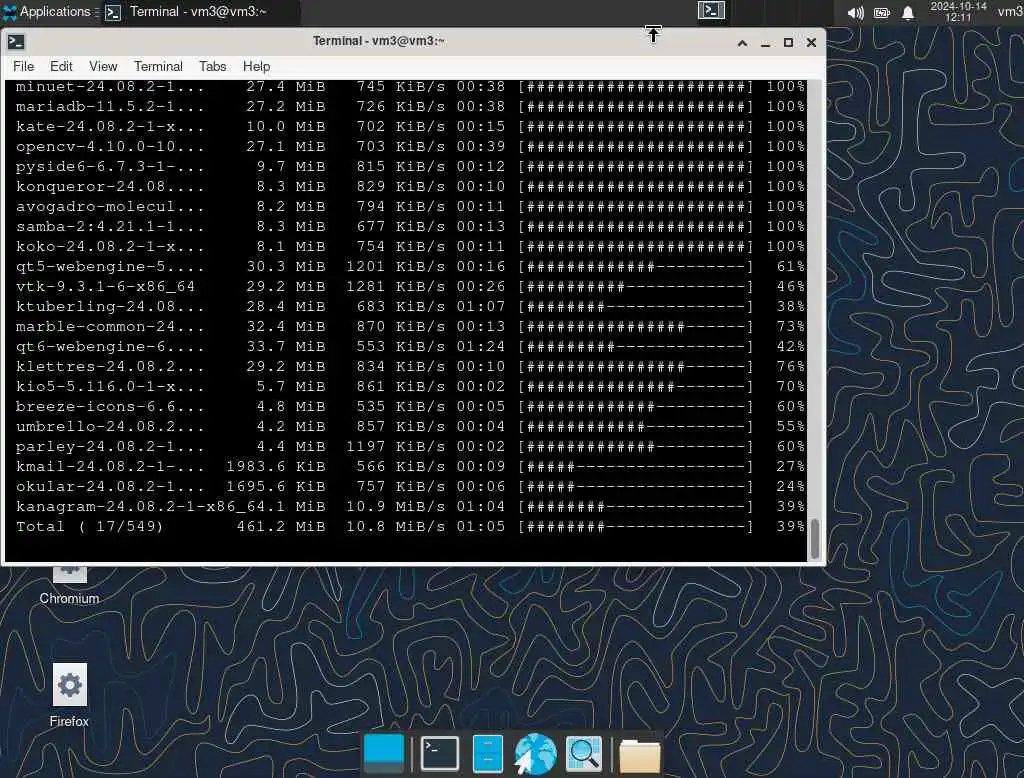Close the Terminal window
This screenshot has height=778, width=1024.
coord(811,42)
